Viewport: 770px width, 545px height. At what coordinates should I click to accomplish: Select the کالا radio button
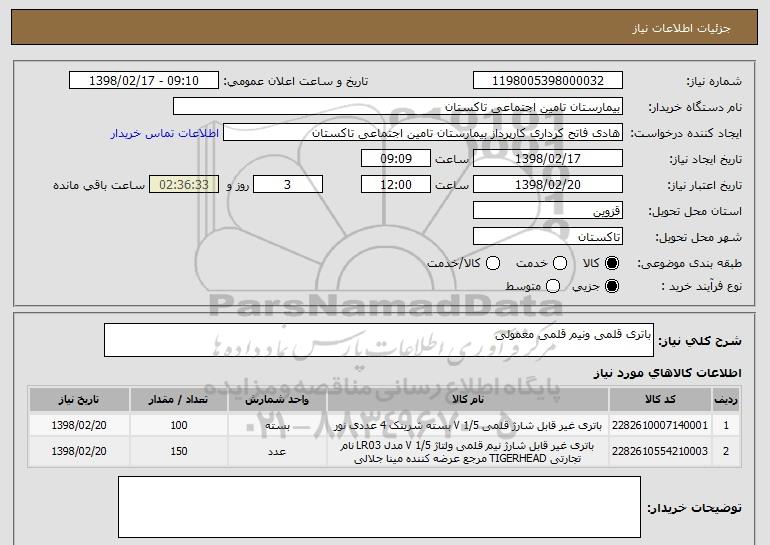[x=611, y=263]
